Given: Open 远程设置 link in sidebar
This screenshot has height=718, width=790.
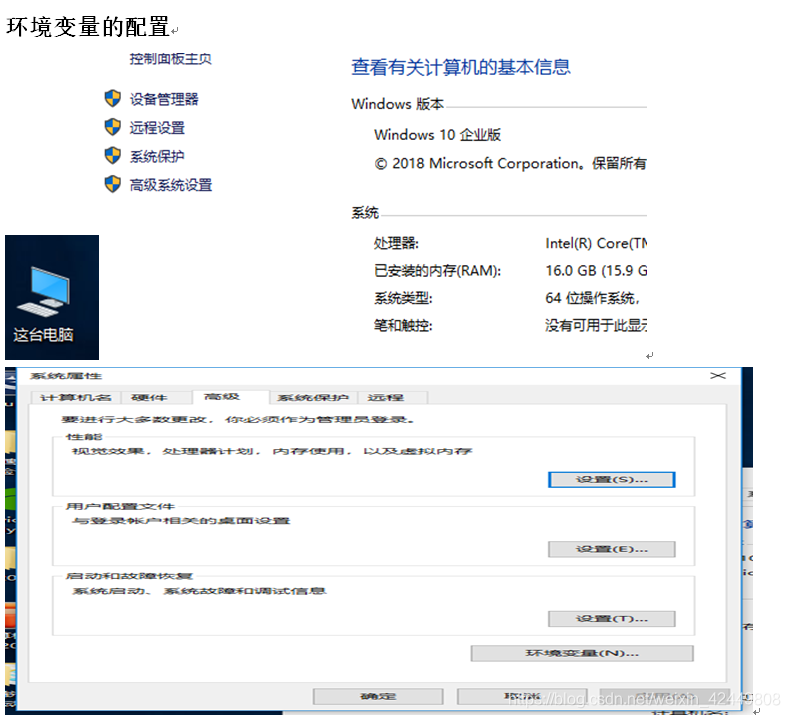Looking at the screenshot, I should point(157,127).
